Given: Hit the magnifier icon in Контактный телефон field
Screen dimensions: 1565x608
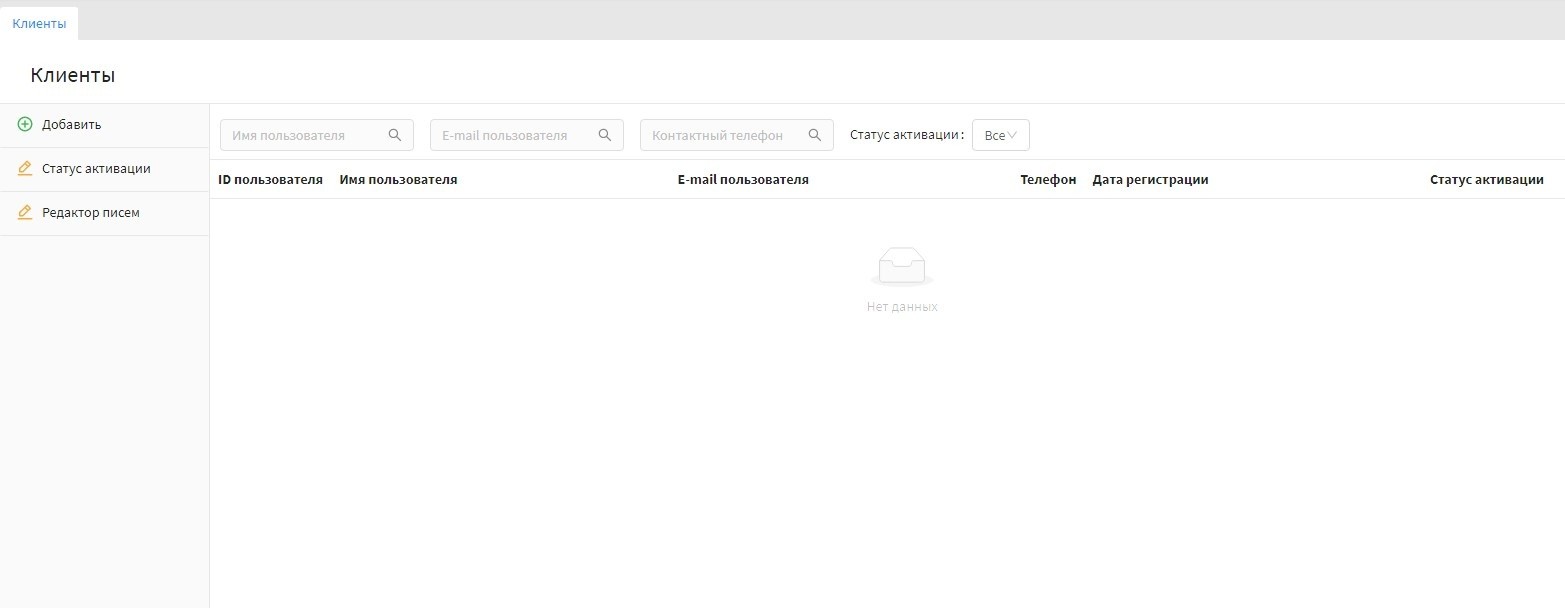Looking at the screenshot, I should pyautogui.click(x=815, y=135).
